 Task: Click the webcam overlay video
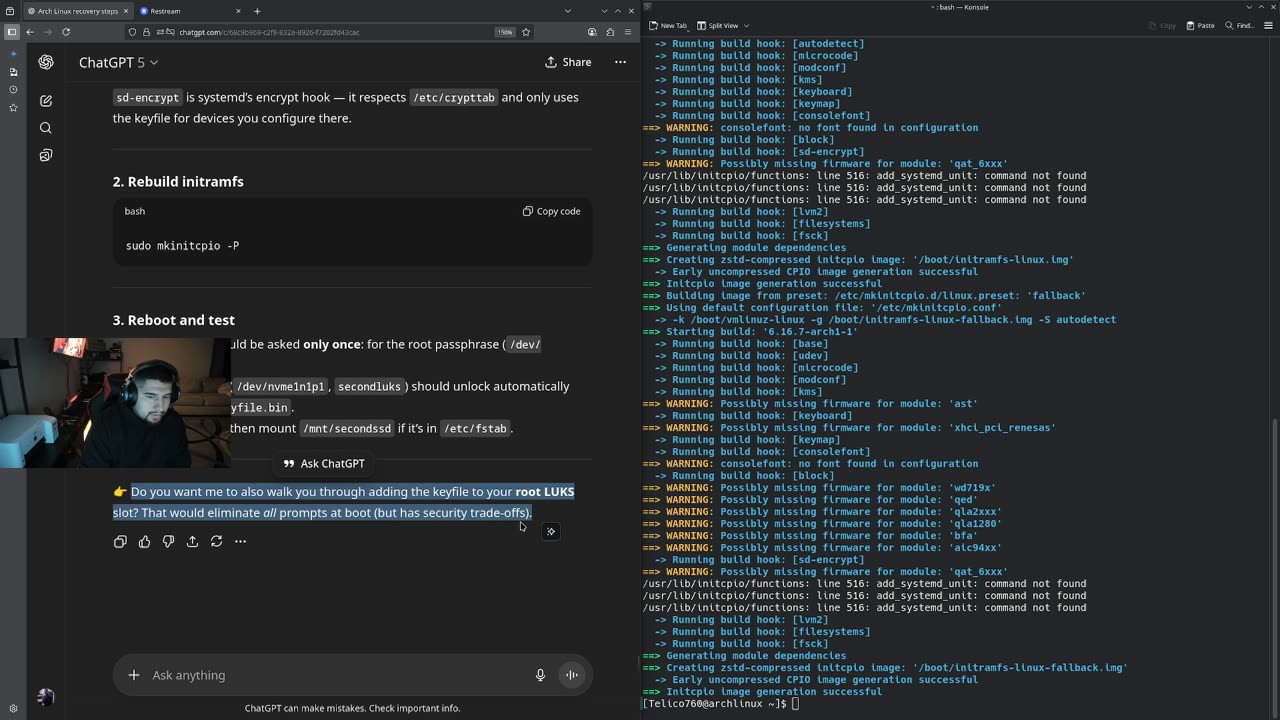115,403
